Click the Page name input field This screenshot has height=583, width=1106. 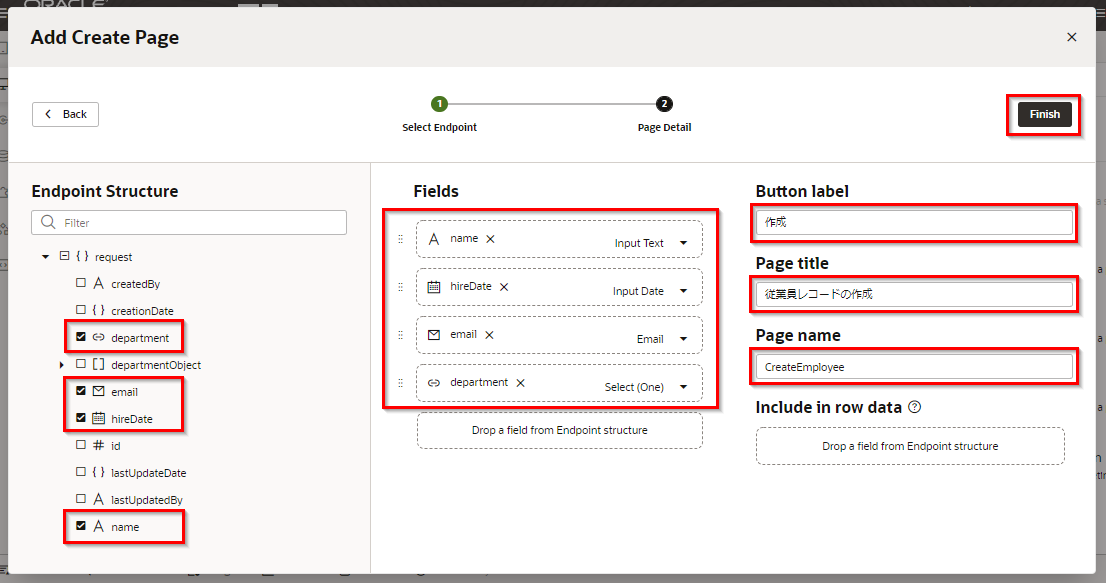pos(914,367)
